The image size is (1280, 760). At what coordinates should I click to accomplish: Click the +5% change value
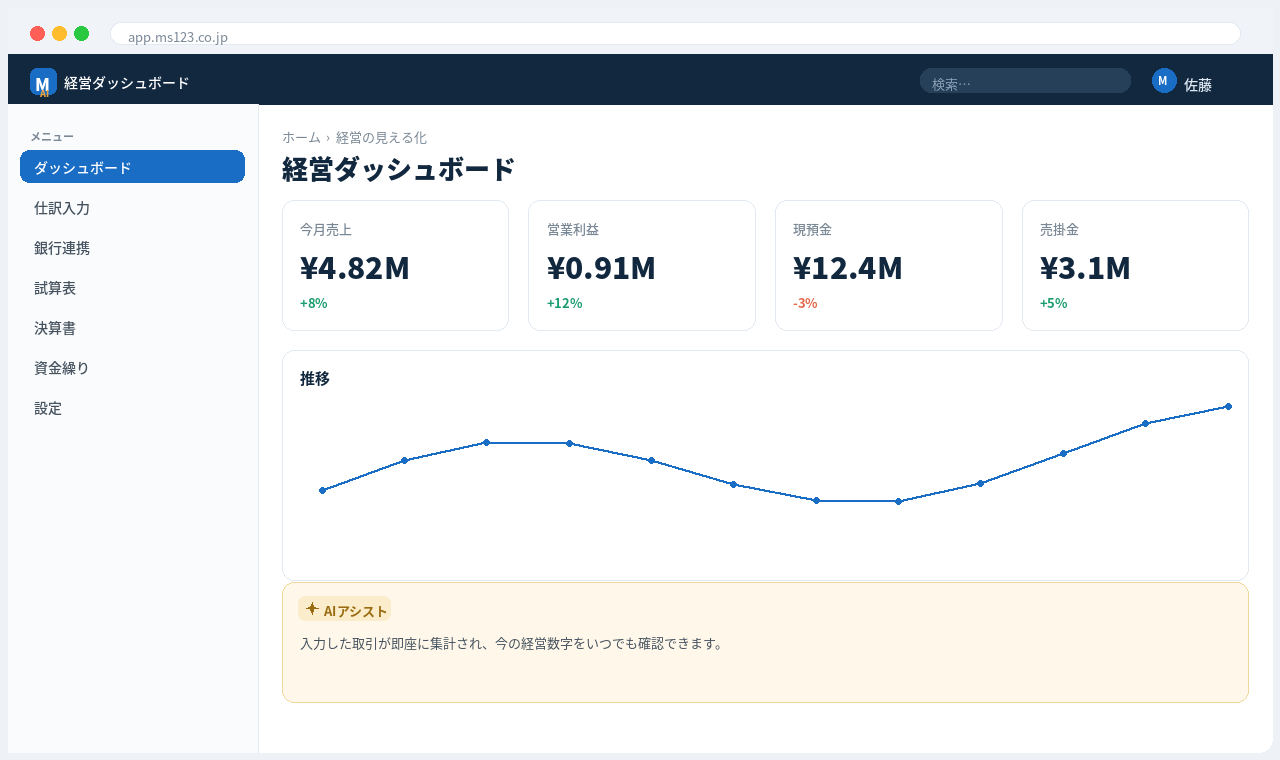point(1054,303)
